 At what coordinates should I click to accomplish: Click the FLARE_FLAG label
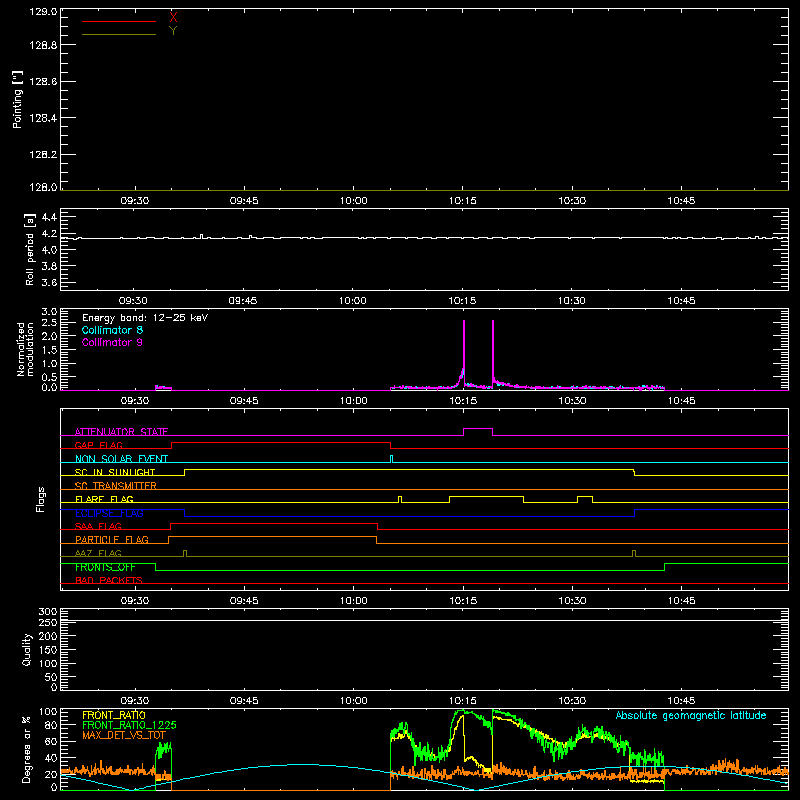[x=104, y=499]
